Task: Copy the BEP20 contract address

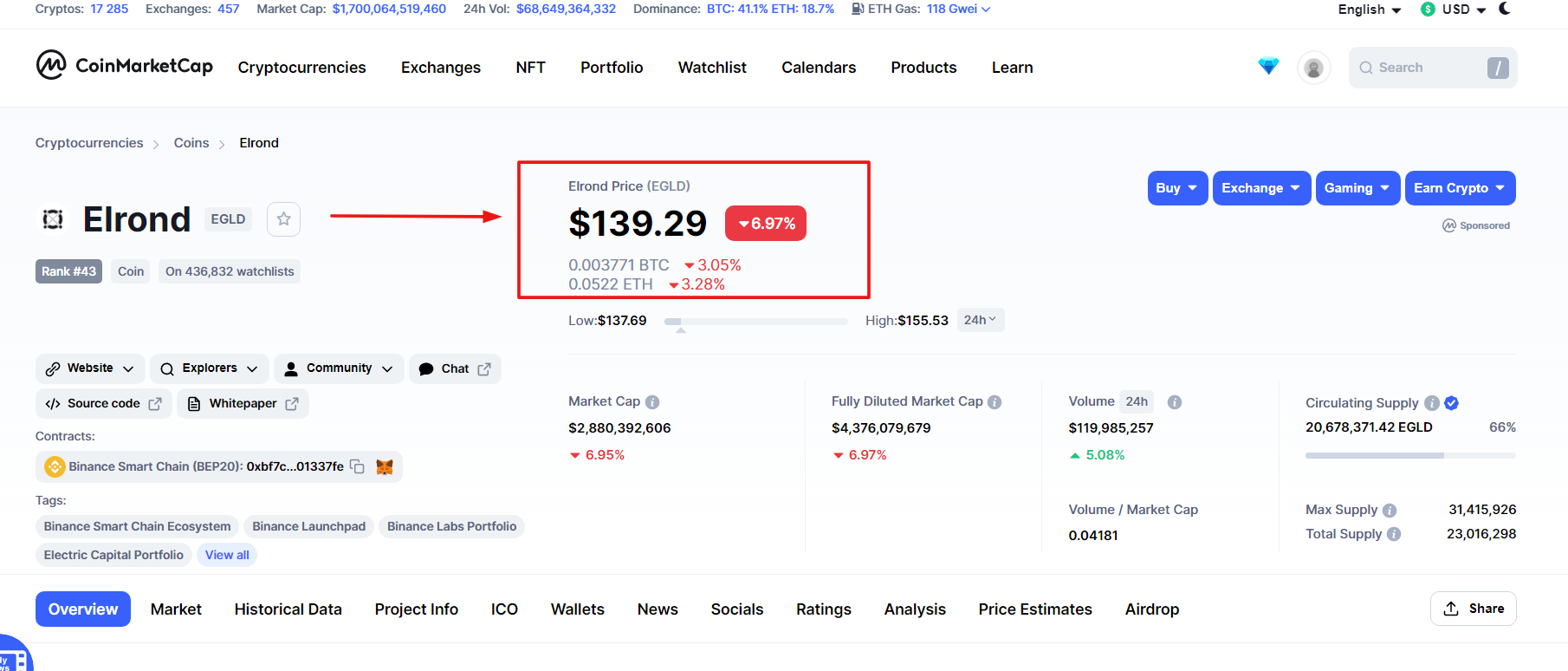Action: (x=357, y=466)
